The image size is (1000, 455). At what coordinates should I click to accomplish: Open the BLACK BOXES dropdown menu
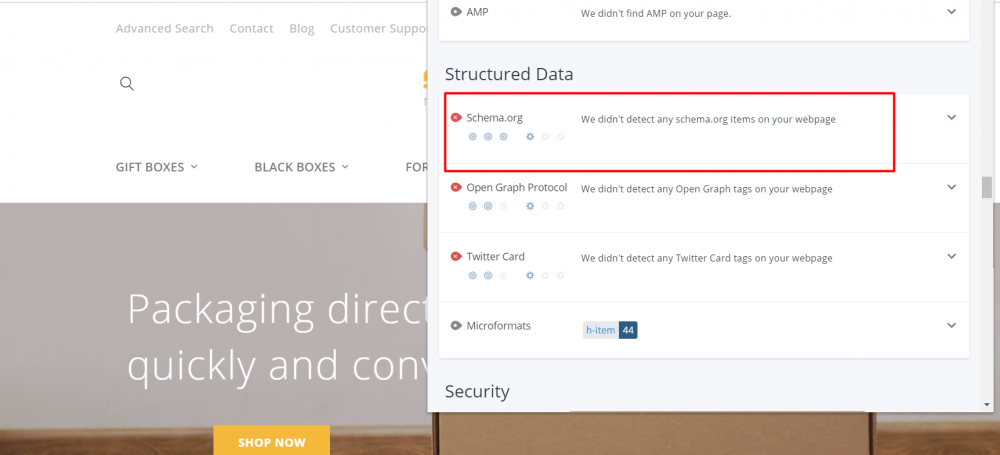tap(301, 167)
